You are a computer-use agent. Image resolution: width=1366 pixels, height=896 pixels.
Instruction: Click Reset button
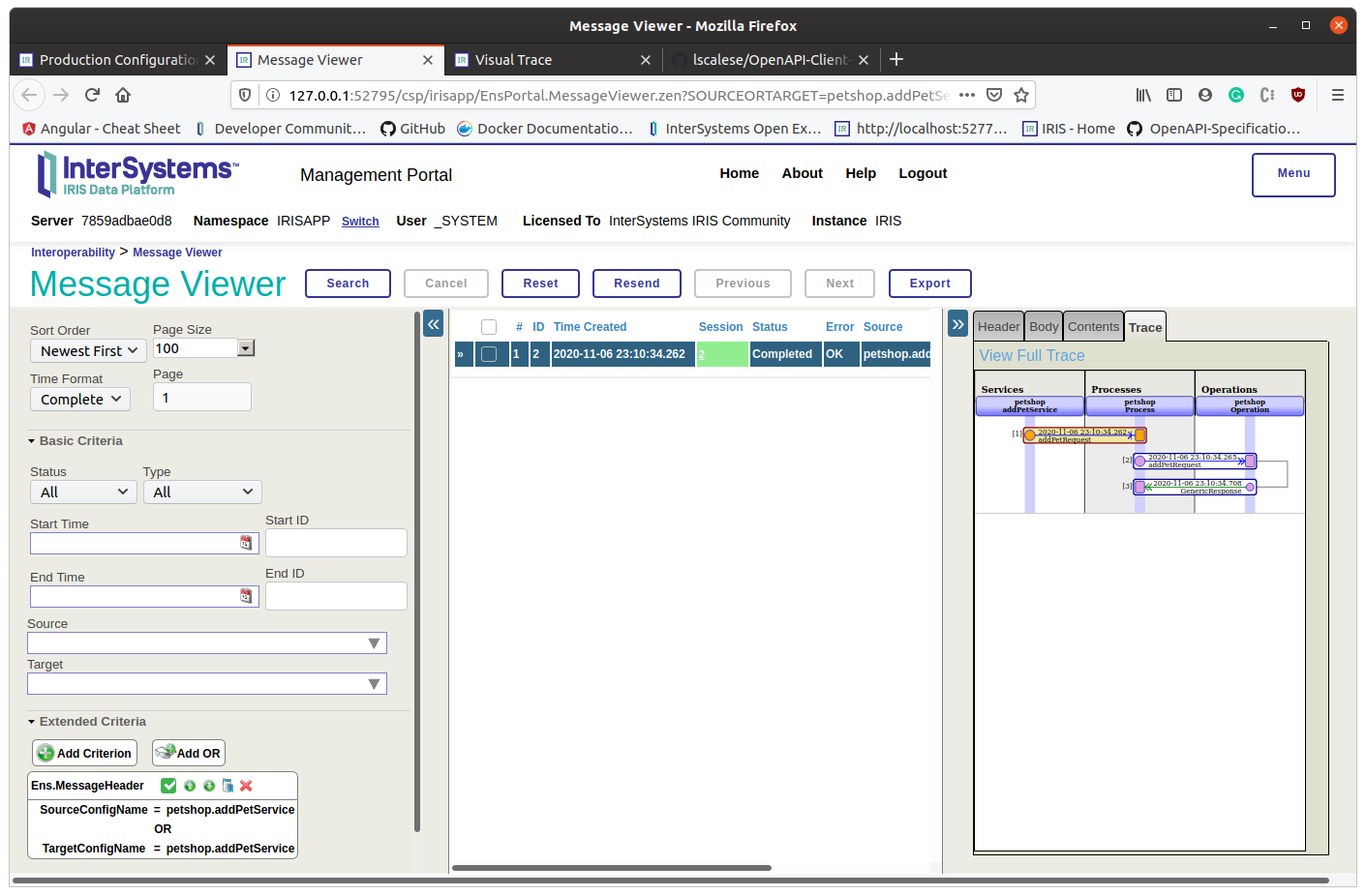coord(540,284)
